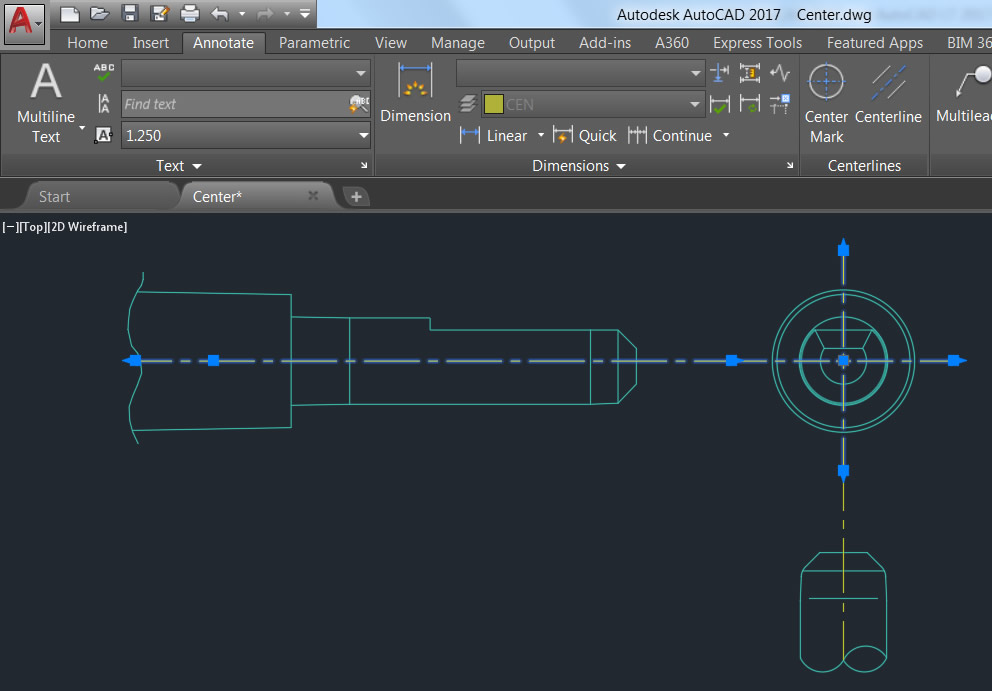
Task: Expand the dimension style dropdown
Action: [x=694, y=72]
